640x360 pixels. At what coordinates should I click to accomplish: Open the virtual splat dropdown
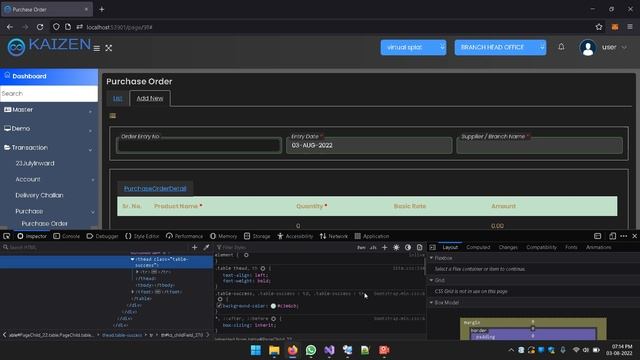(x=413, y=47)
